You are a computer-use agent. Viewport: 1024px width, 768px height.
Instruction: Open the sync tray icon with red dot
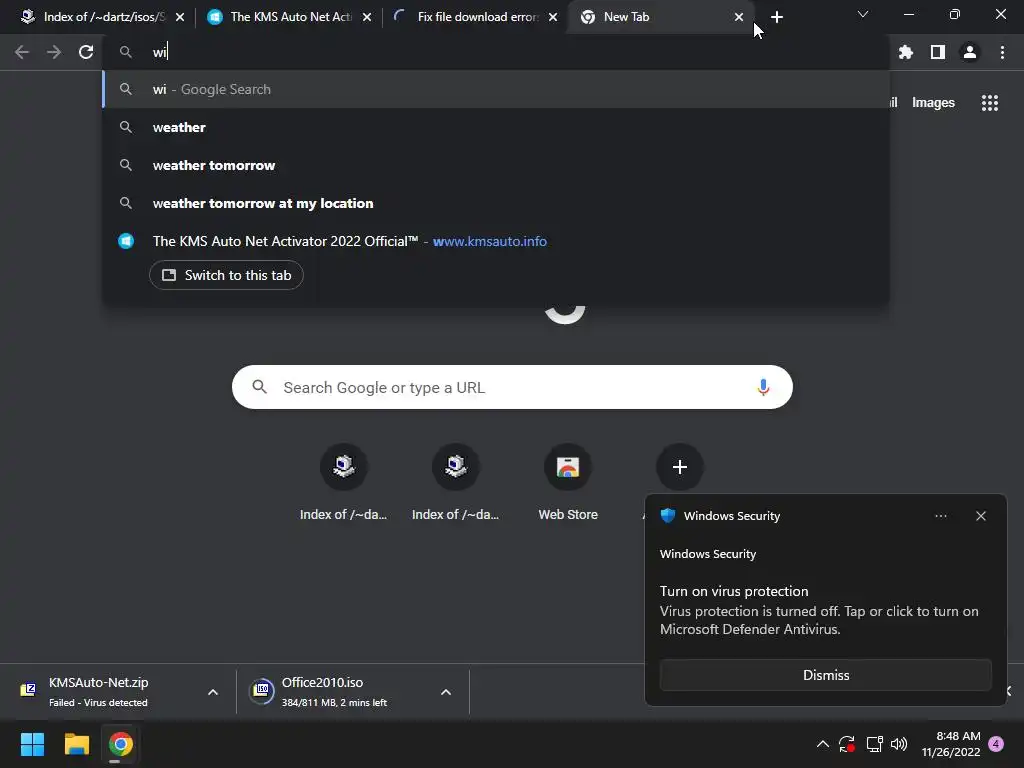click(847, 744)
